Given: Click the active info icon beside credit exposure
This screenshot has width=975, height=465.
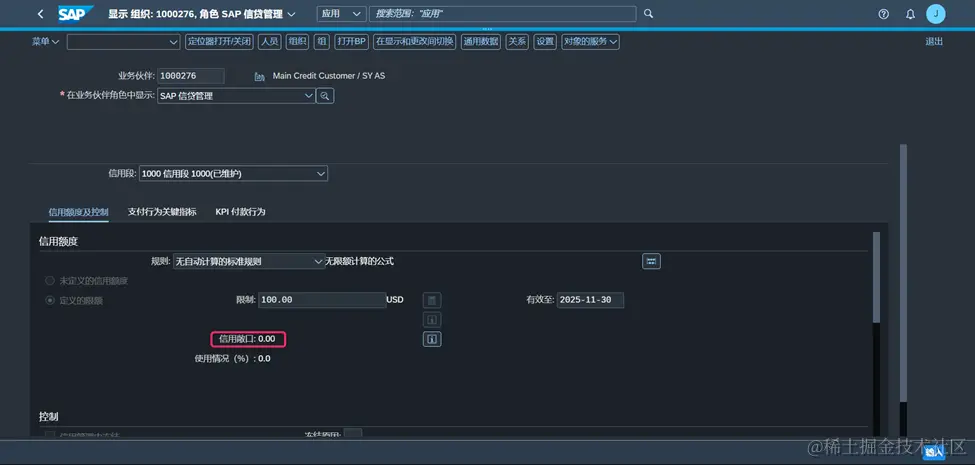Looking at the screenshot, I should tap(432, 339).
